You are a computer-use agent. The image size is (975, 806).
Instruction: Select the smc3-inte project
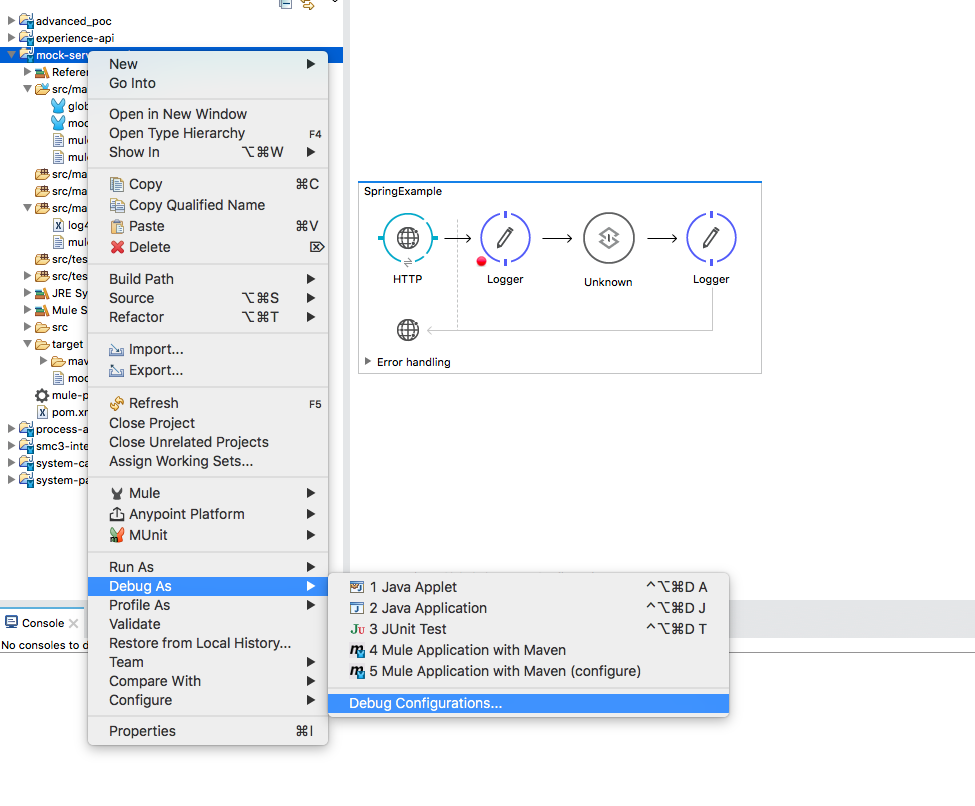coord(62,447)
